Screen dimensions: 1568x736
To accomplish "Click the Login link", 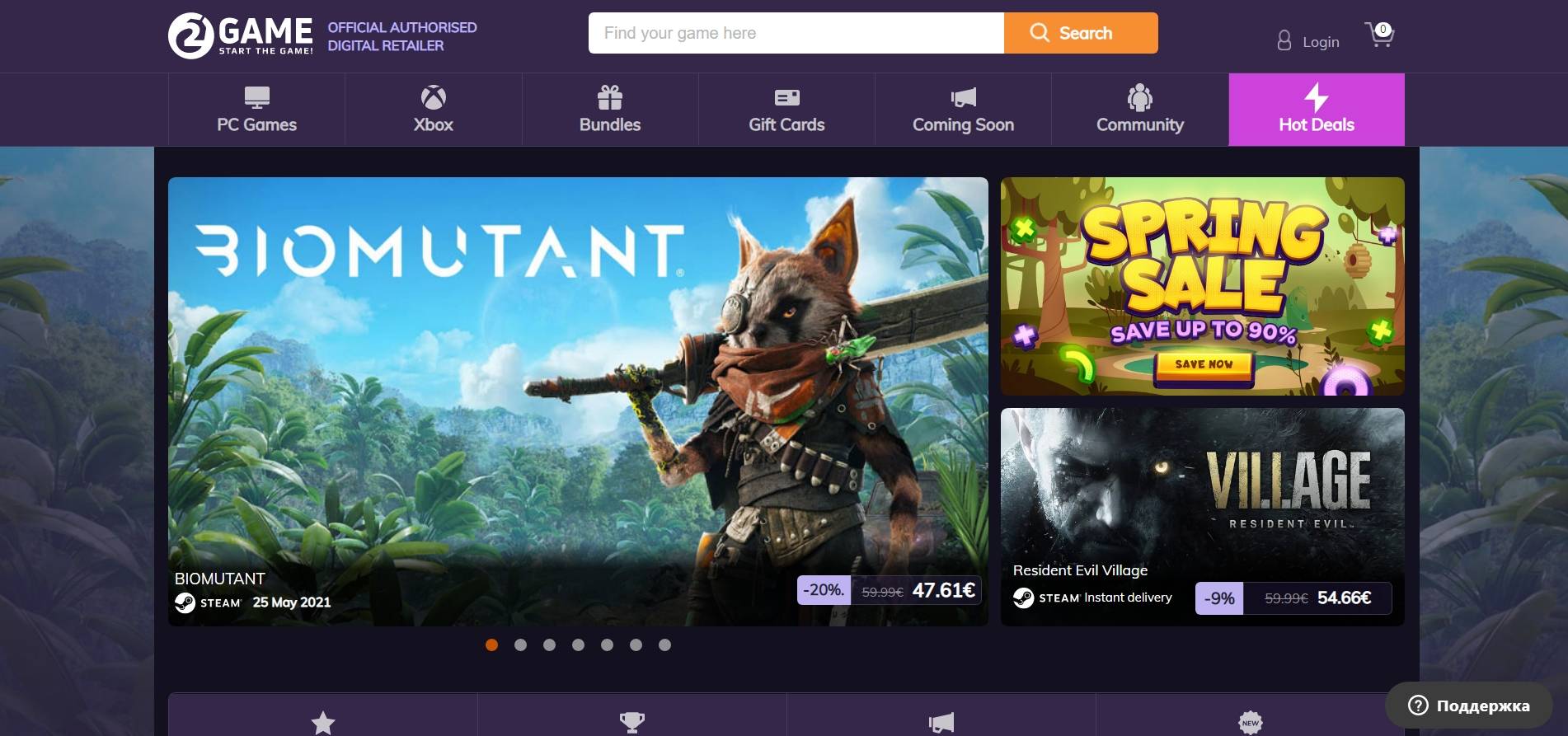I will coord(1321,42).
